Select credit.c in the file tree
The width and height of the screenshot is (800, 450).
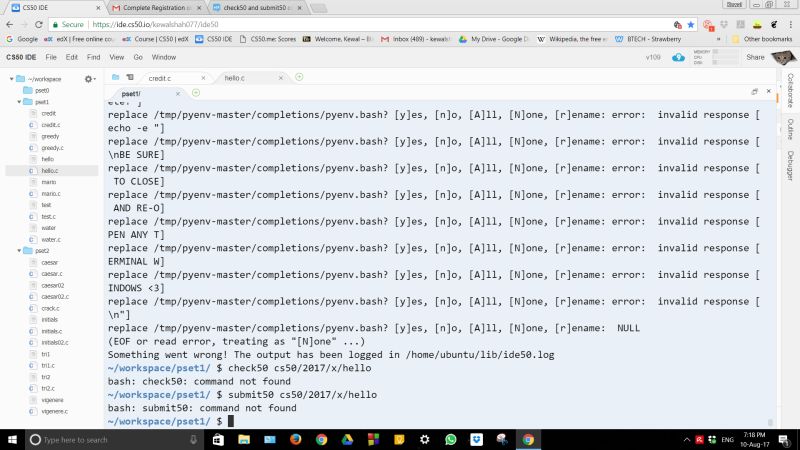click(x=51, y=125)
